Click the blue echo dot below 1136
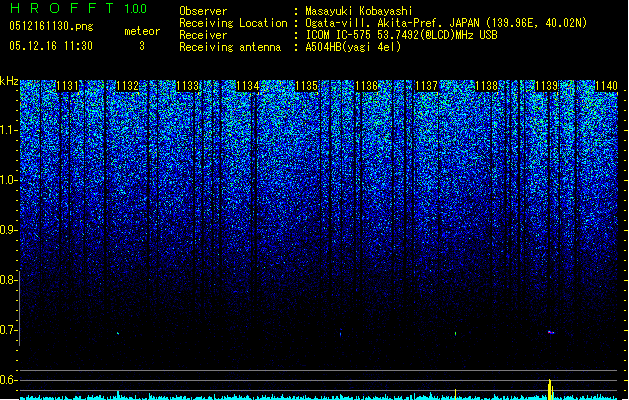The width and height of the screenshot is (629, 400). tap(341, 334)
